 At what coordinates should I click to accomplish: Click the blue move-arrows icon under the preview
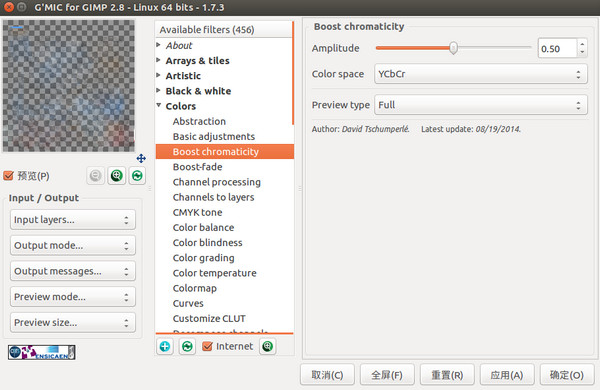(141, 158)
